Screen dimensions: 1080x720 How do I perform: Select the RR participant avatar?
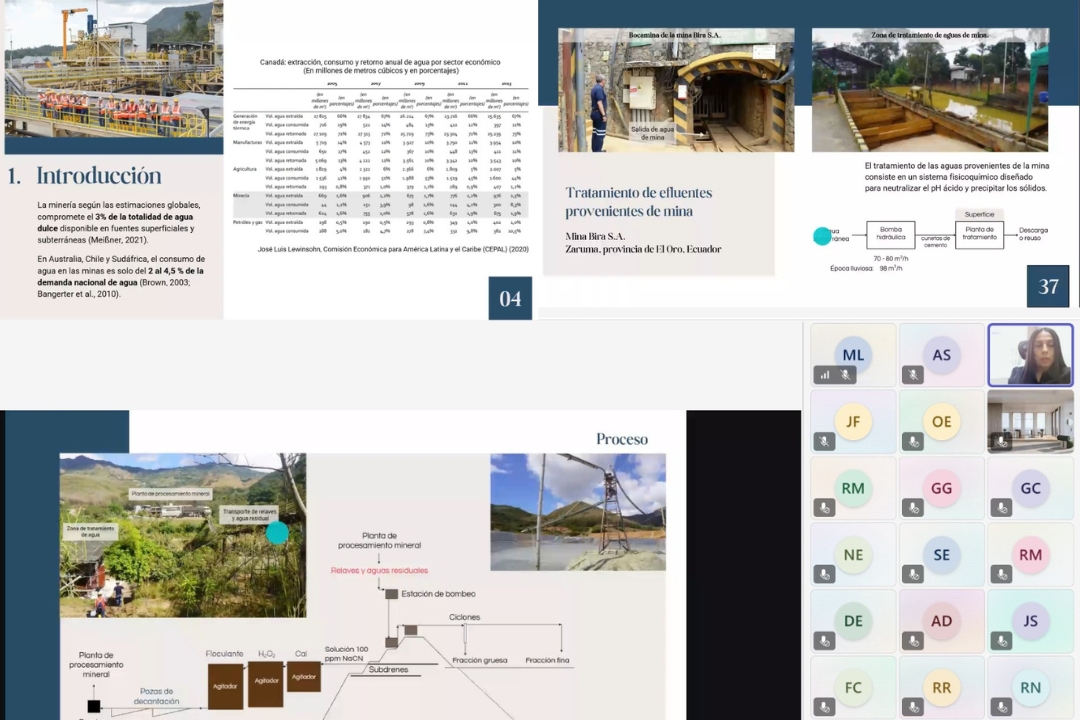942,688
